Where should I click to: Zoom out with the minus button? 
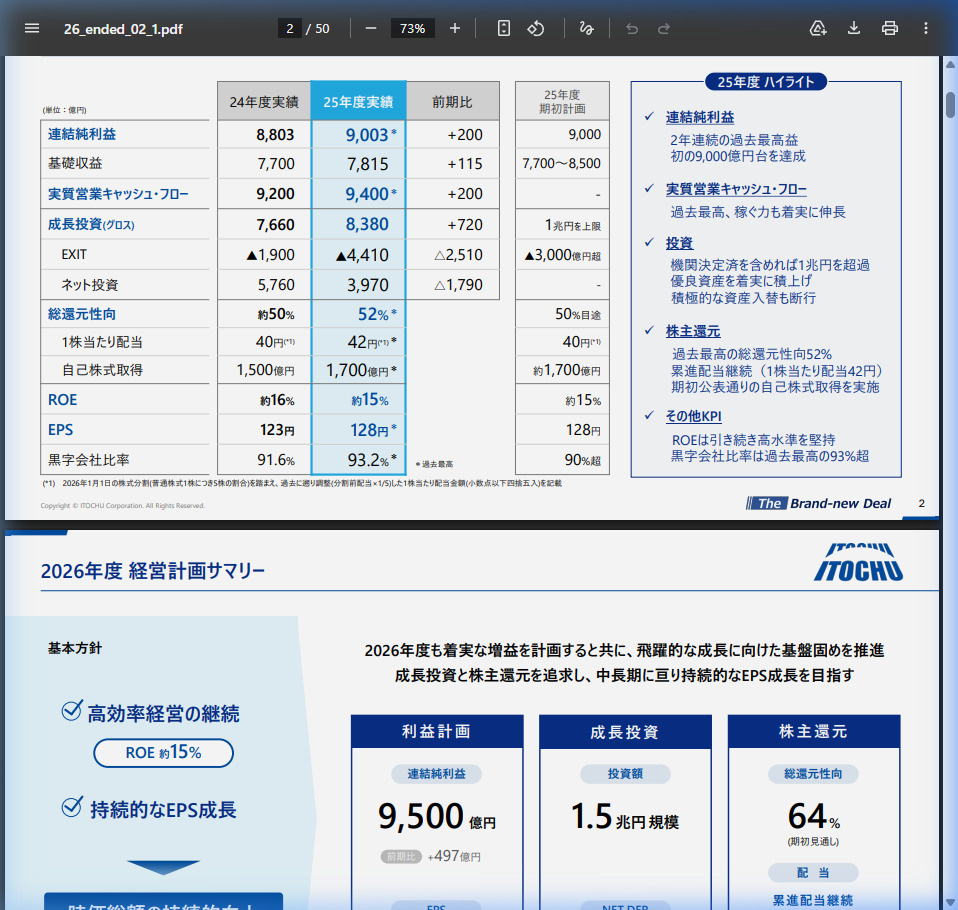[x=371, y=28]
